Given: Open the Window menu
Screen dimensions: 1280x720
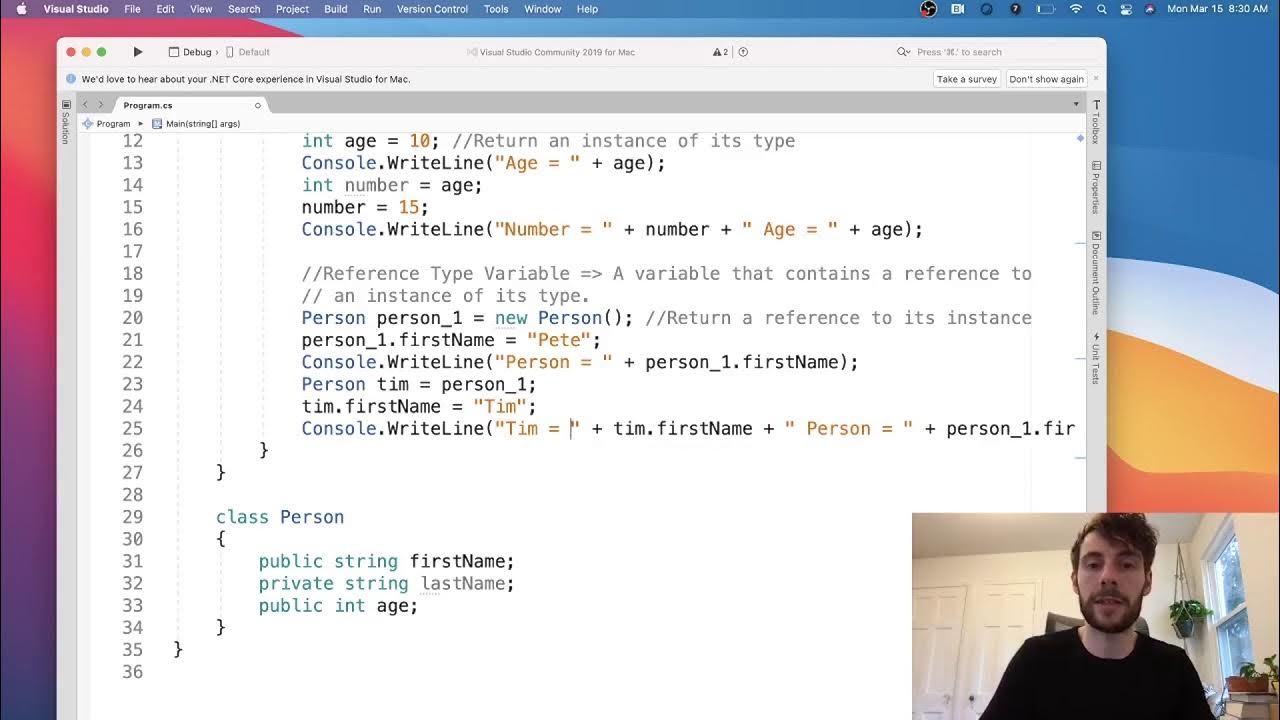Looking at the screenshot, I should [x=543, y=9].
